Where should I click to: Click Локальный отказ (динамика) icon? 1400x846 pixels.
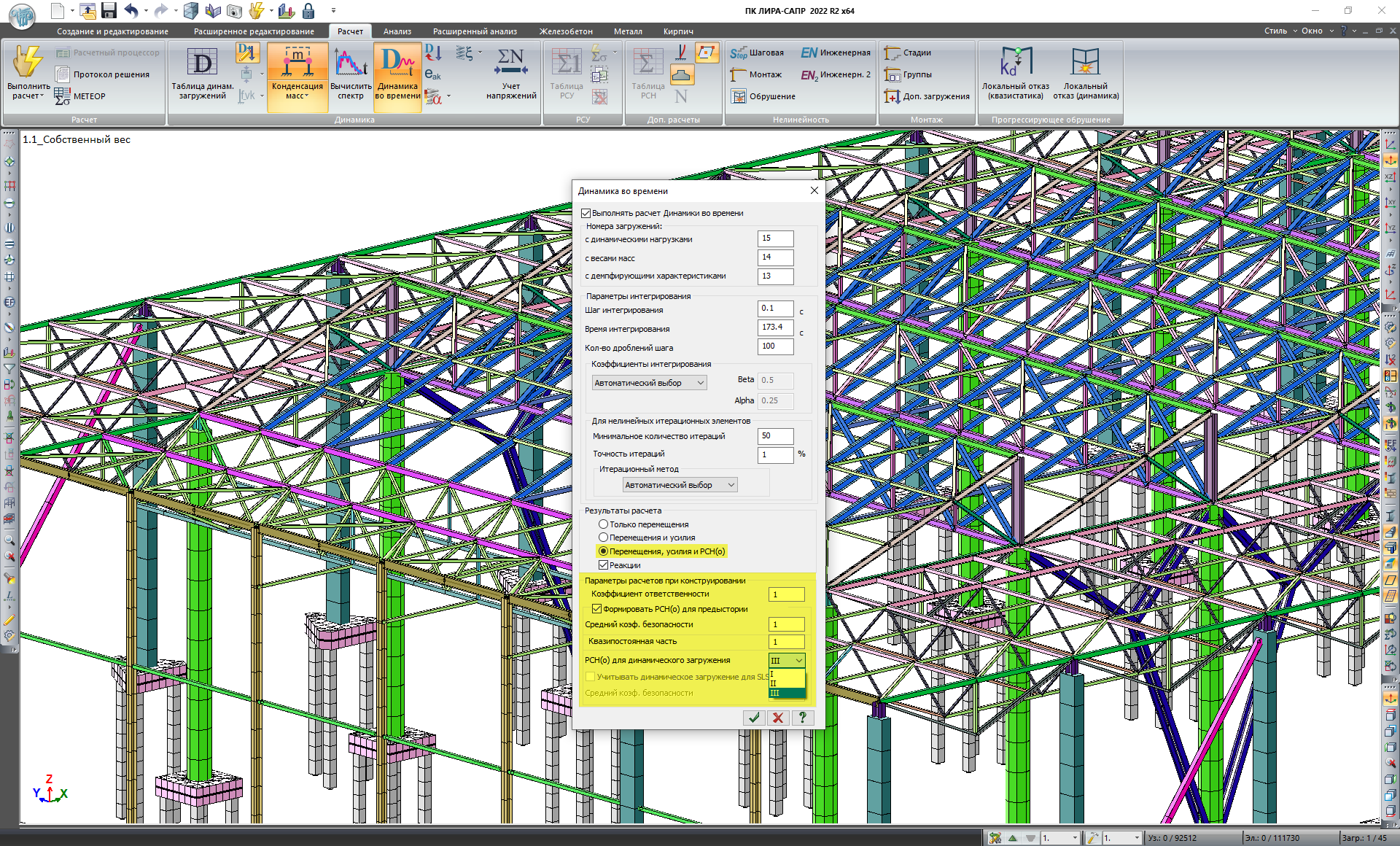tap(1085, 63)
